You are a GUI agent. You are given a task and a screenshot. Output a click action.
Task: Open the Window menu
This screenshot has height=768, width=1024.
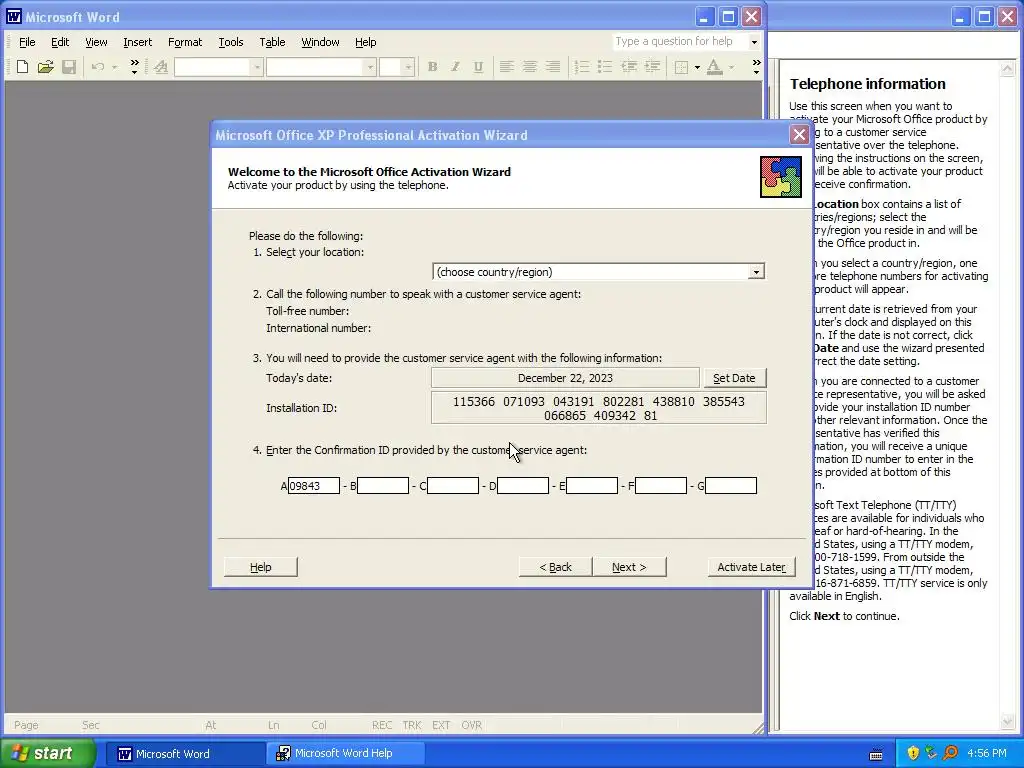(x=320, y=42)
